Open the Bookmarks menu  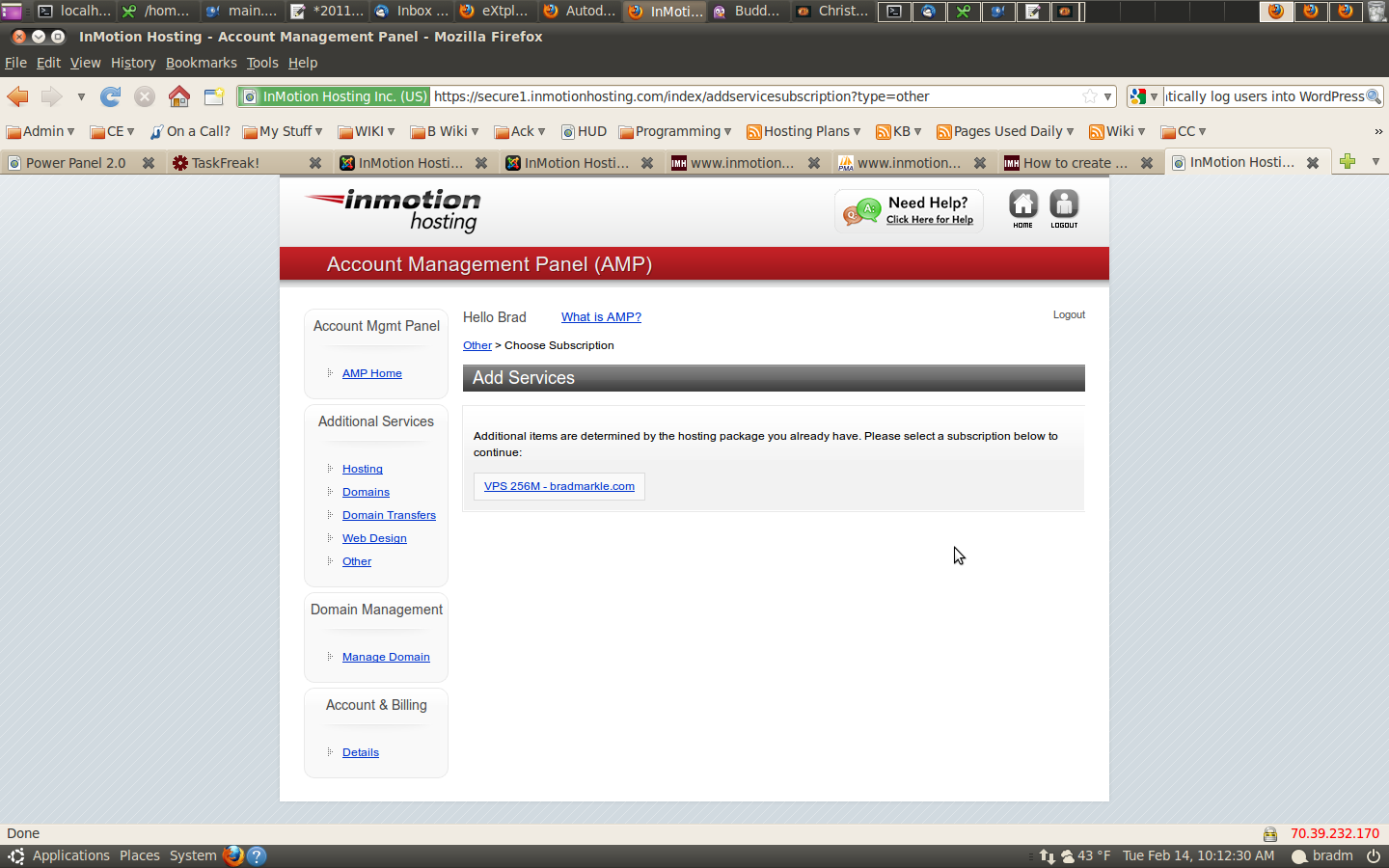[201, 63]
